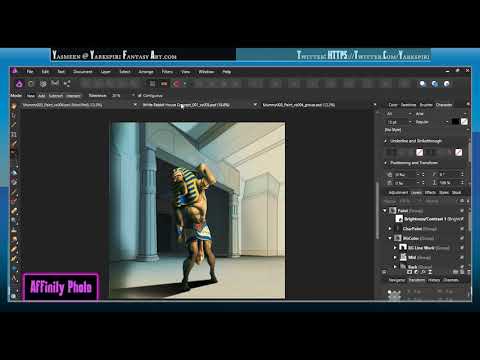Image resolution: width=480 pixels, height=360 pixels.
Task: Open the dropdown arrow beside the red mask icon
Action: [x=184, y=84]
